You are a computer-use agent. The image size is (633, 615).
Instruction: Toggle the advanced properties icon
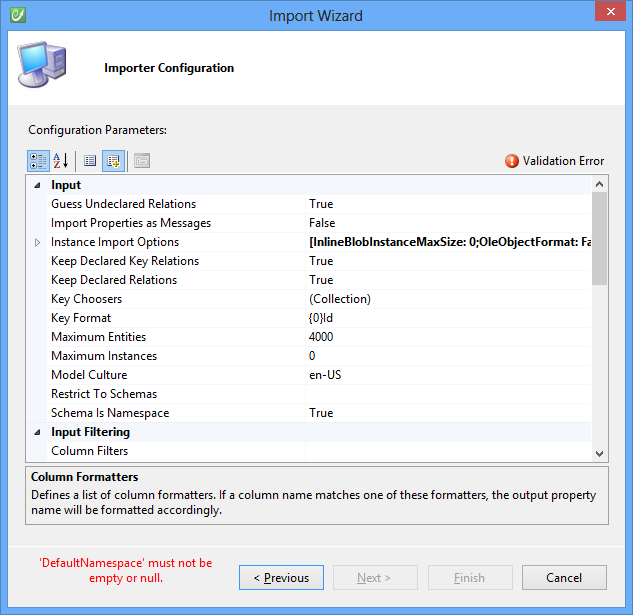(x=112, y=161)
